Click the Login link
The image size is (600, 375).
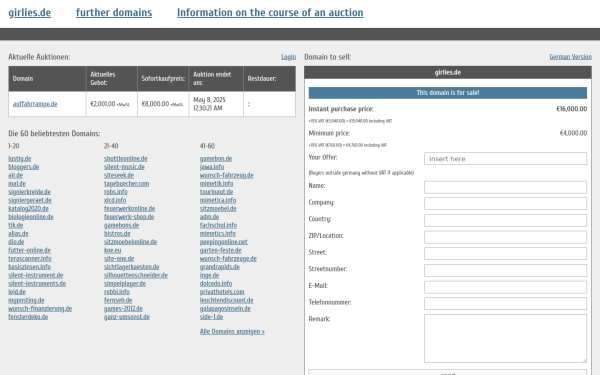point(289,57)
